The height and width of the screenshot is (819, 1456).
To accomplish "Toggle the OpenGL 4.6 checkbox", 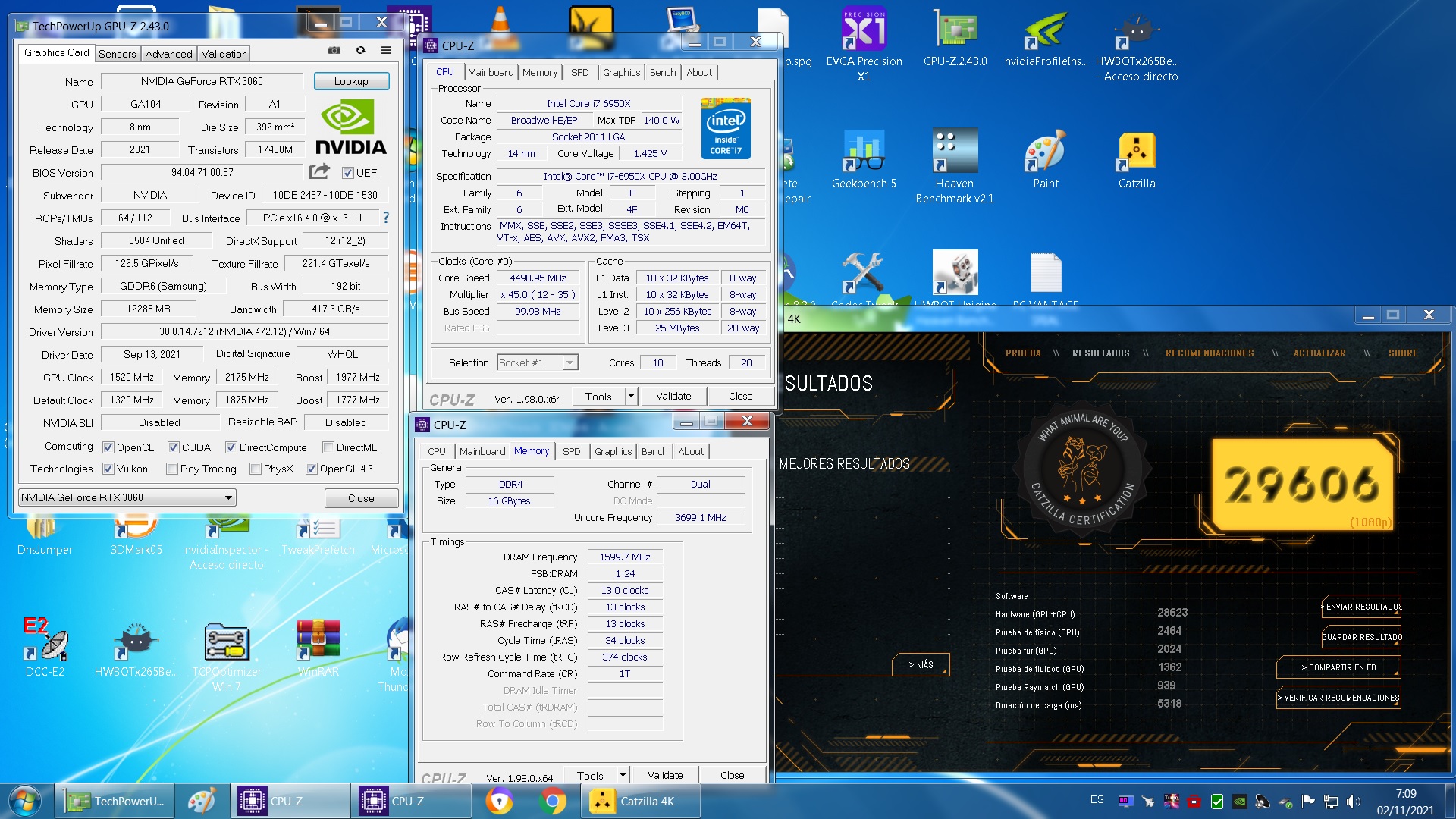I will (x=312, y=469).
